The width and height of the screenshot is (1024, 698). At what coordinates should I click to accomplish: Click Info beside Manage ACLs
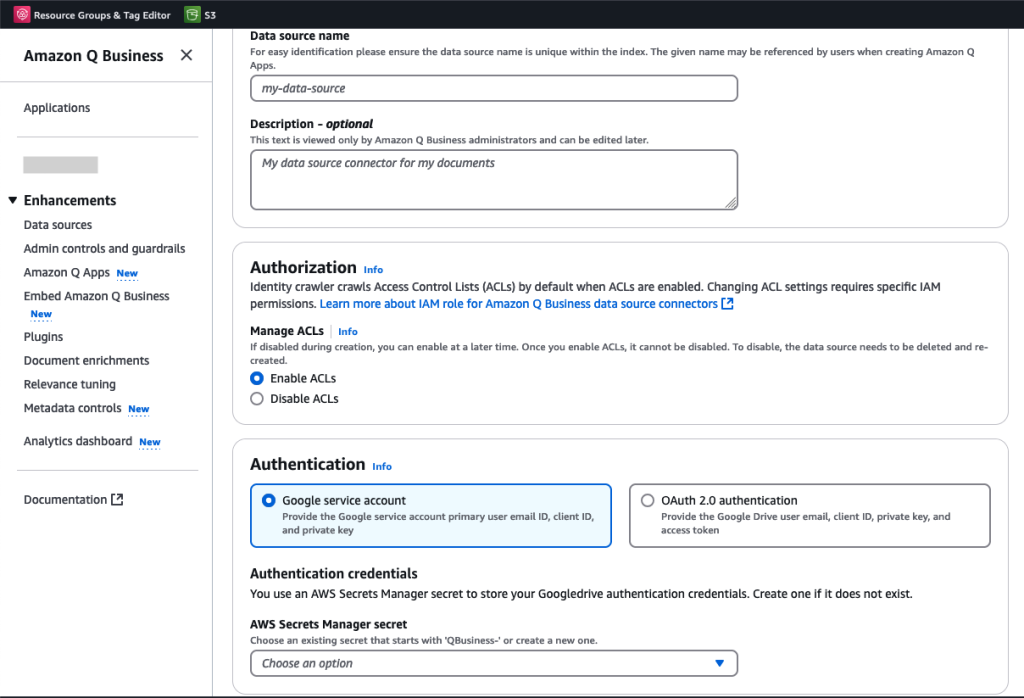pyautogui.click(x=347, y=331)
